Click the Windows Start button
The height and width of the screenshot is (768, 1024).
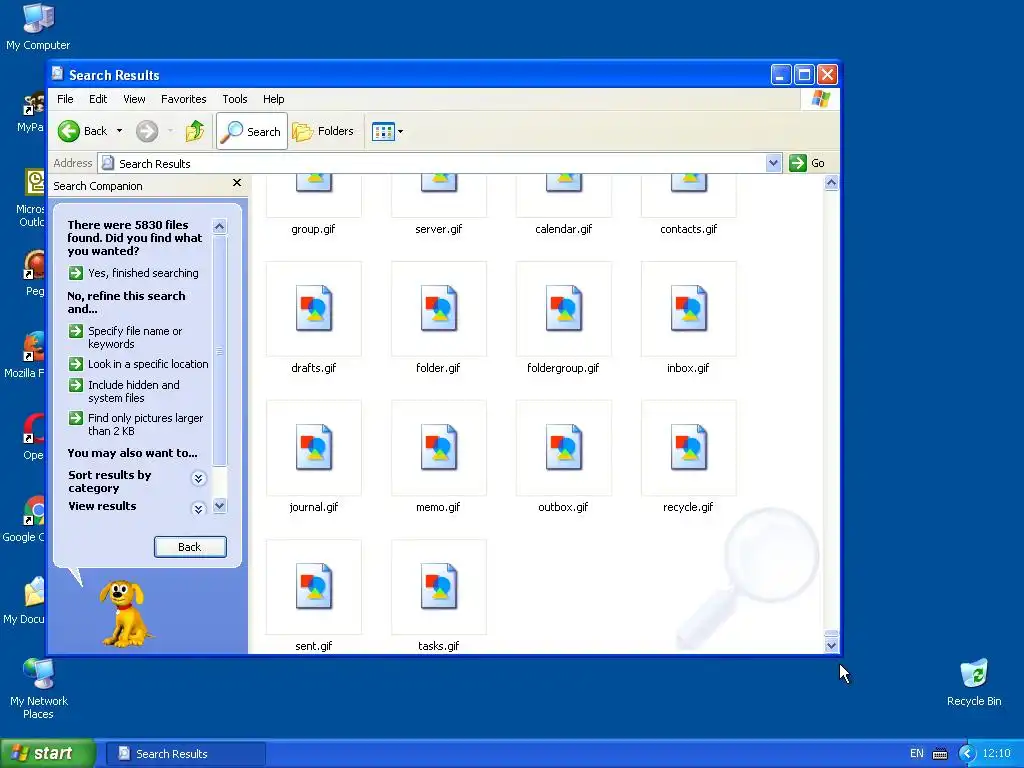point(48,754)
